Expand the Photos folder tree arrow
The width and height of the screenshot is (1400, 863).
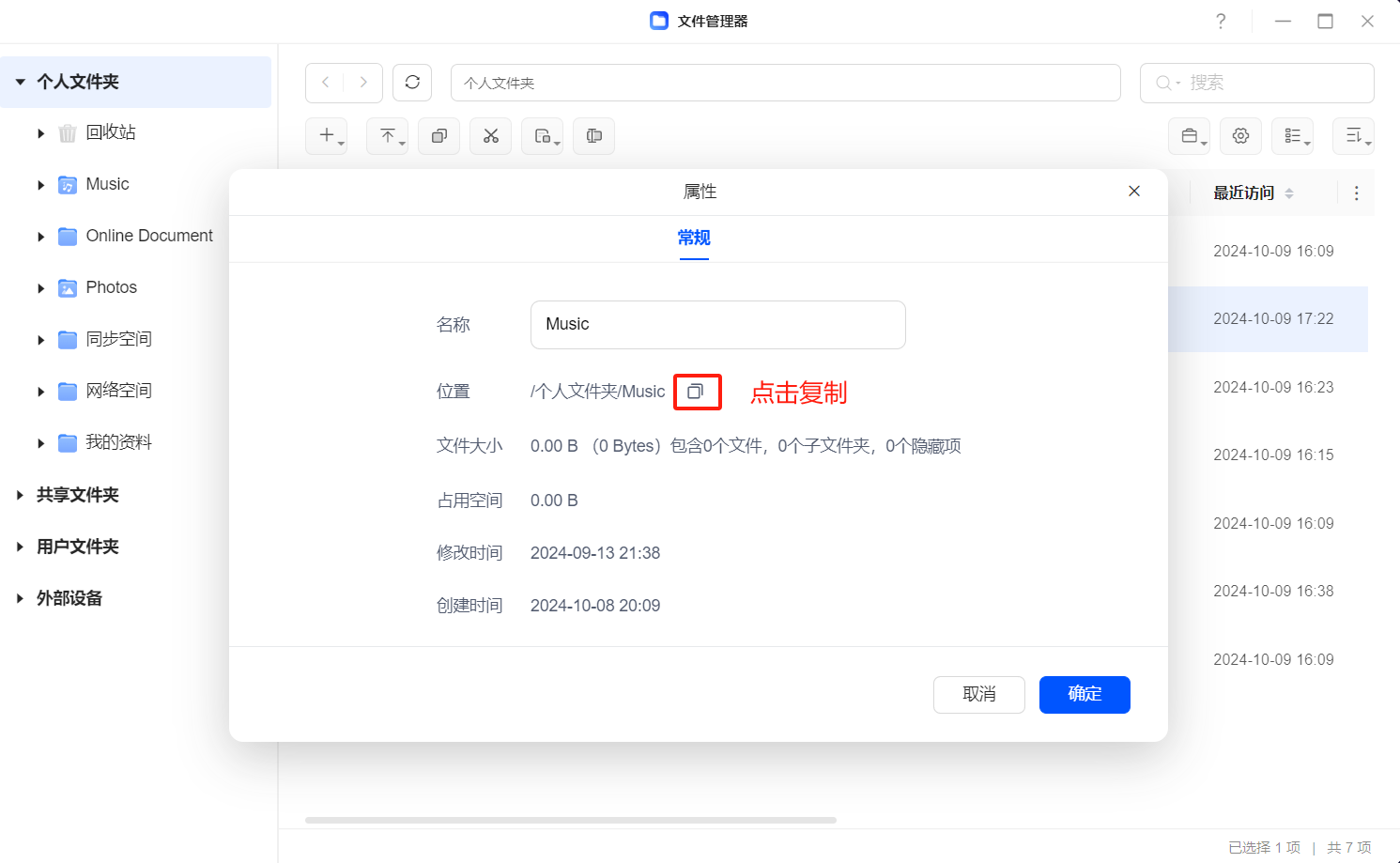click(x=41, y=288)
